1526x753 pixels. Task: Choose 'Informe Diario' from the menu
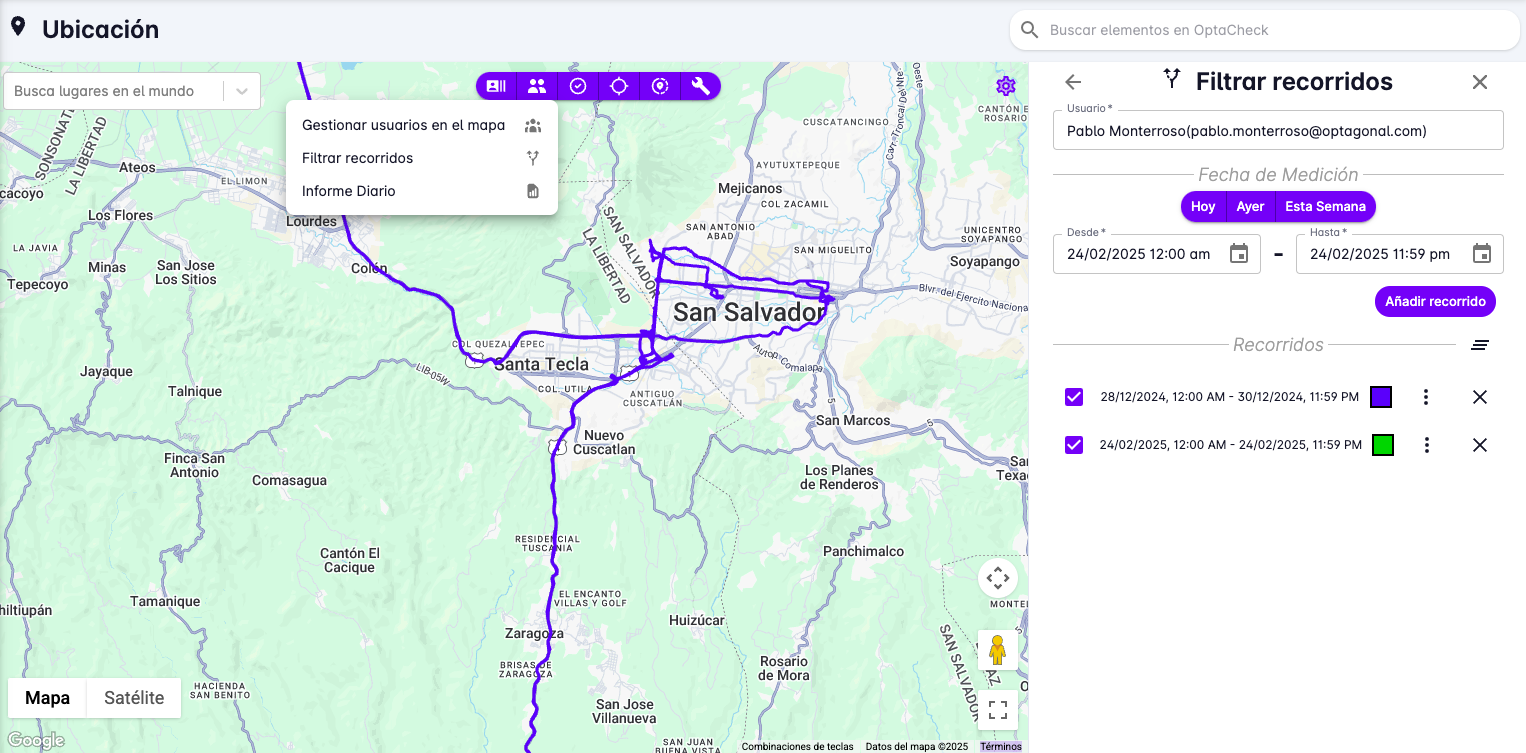(349, 191)
